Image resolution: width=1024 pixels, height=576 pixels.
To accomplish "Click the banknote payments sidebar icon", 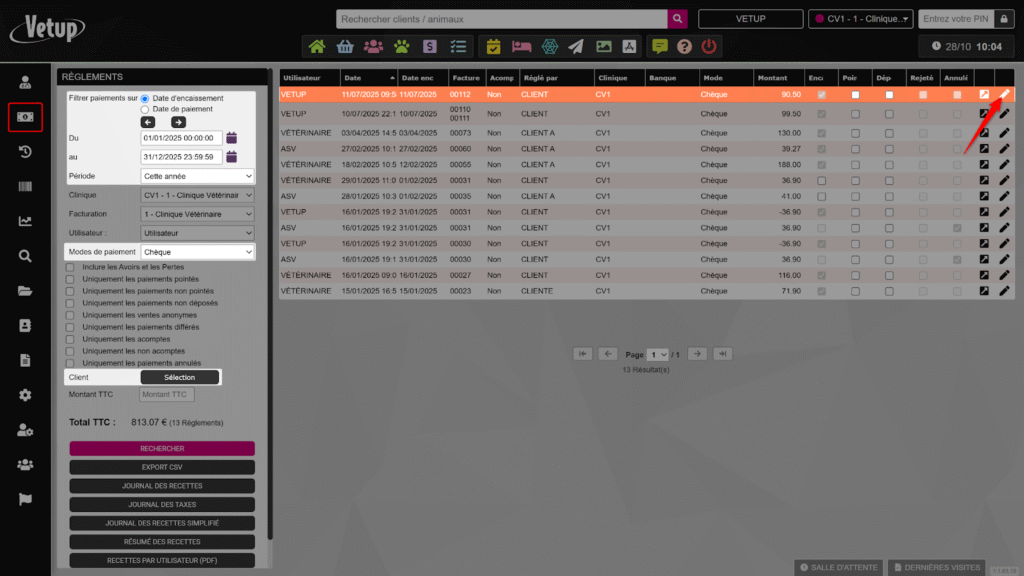I will [25, 117].
